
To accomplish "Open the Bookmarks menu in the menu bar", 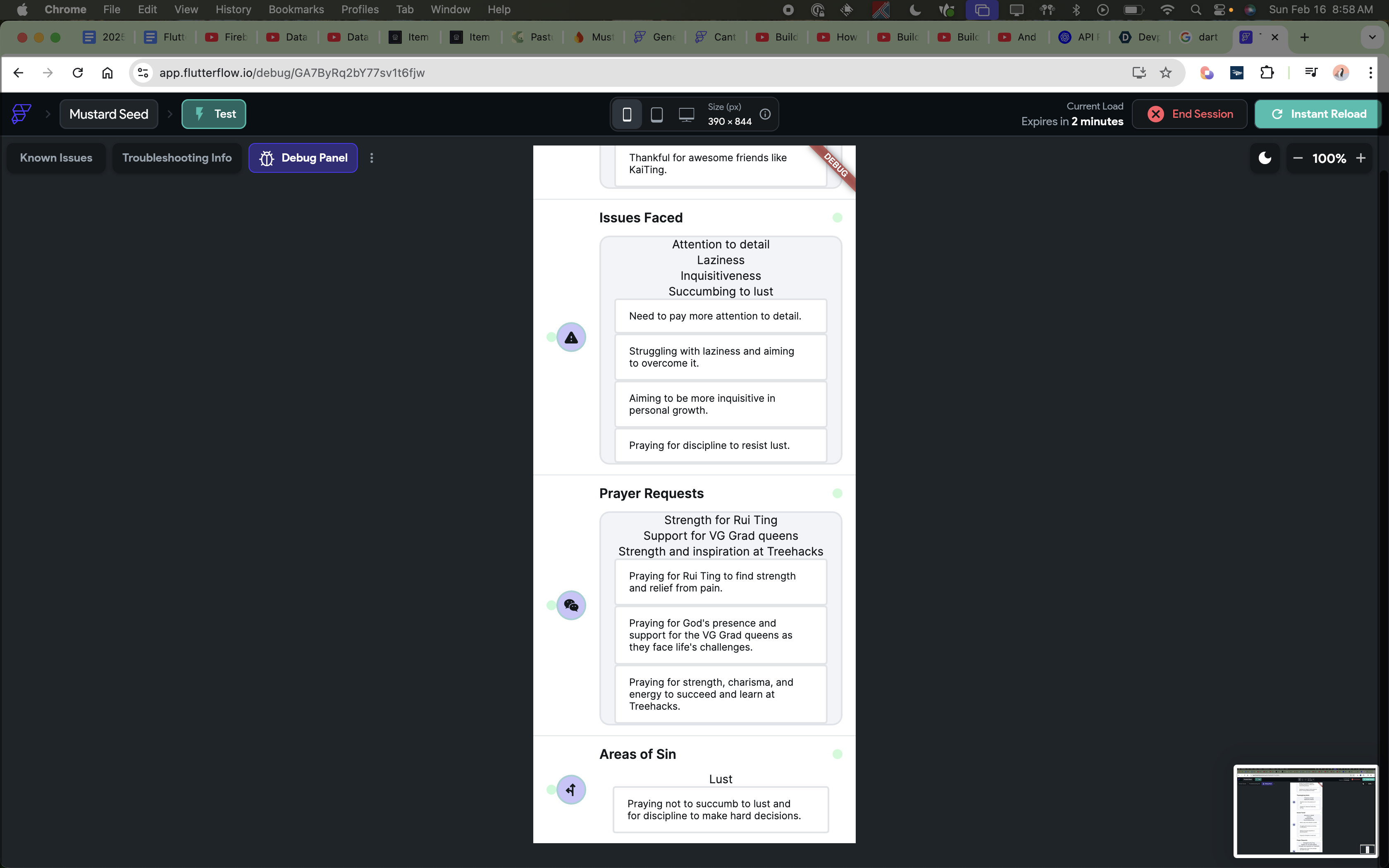I will [296, 9].
